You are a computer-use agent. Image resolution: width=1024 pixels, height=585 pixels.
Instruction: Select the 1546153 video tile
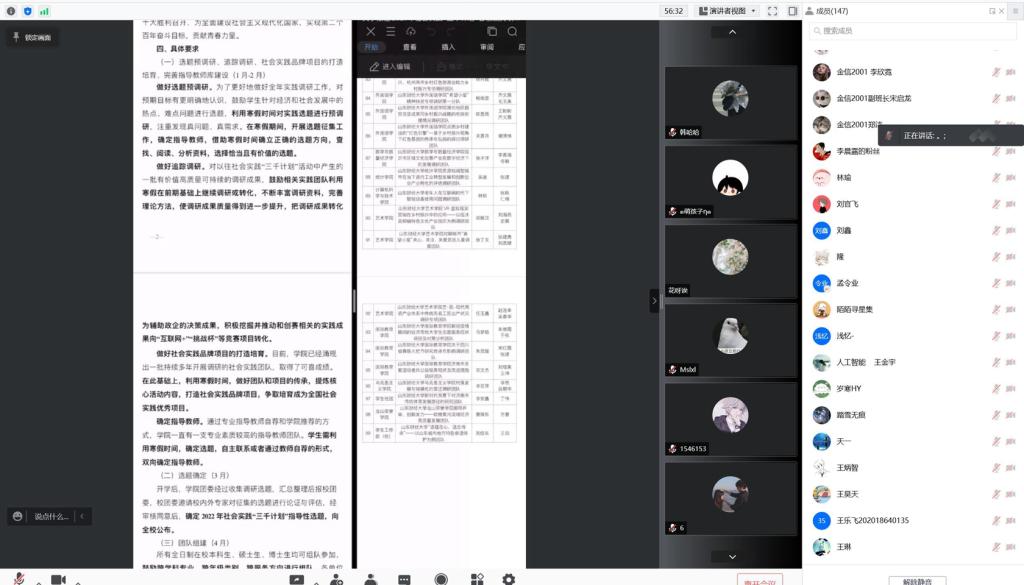pyautogui.click(x=730, y=419)
